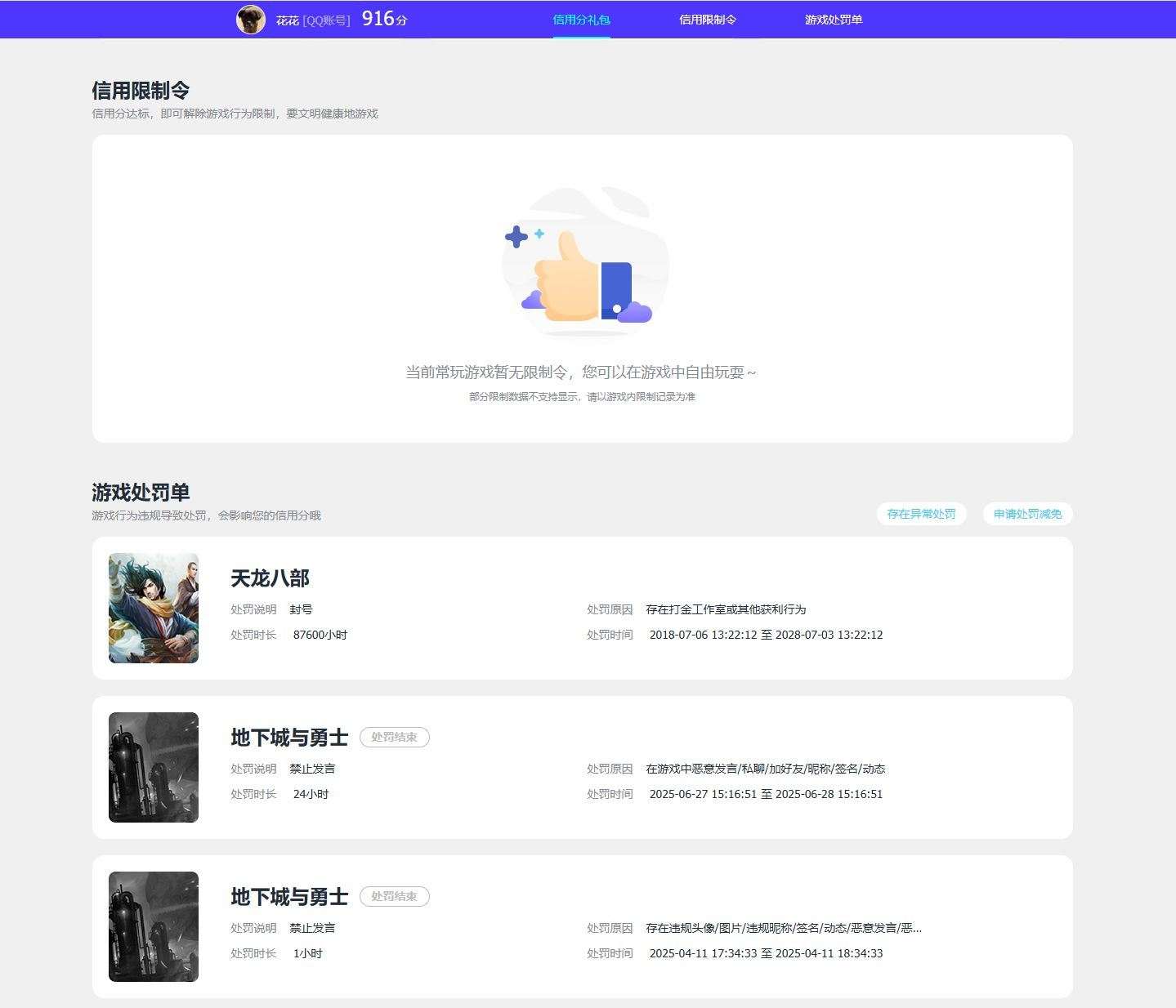Click the 处罚结束 badge on the 24小时 record
The height and width of the screenshot is (1008, 1176).
395,737
